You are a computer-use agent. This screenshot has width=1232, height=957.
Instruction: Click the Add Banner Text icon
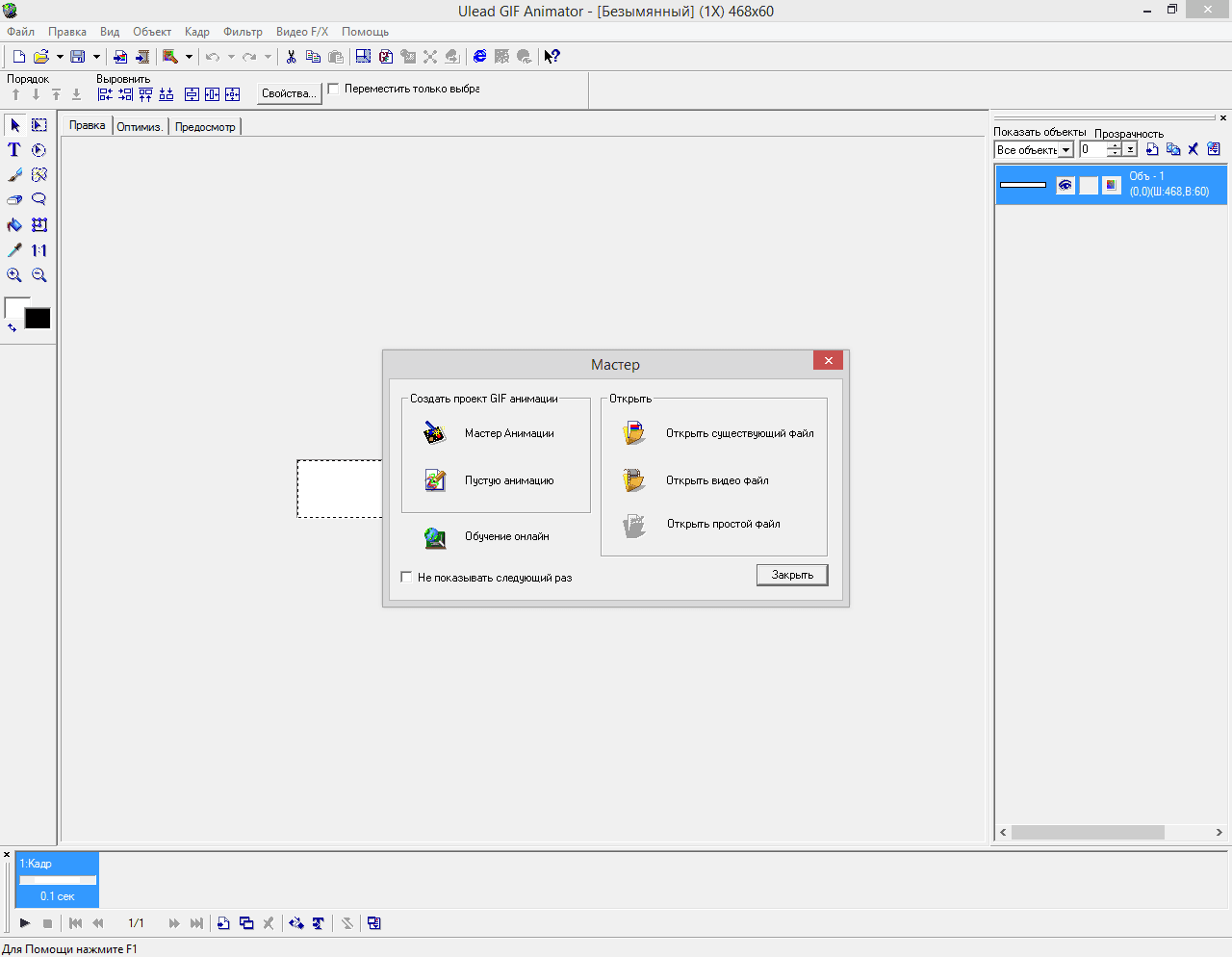click(318, 923)
